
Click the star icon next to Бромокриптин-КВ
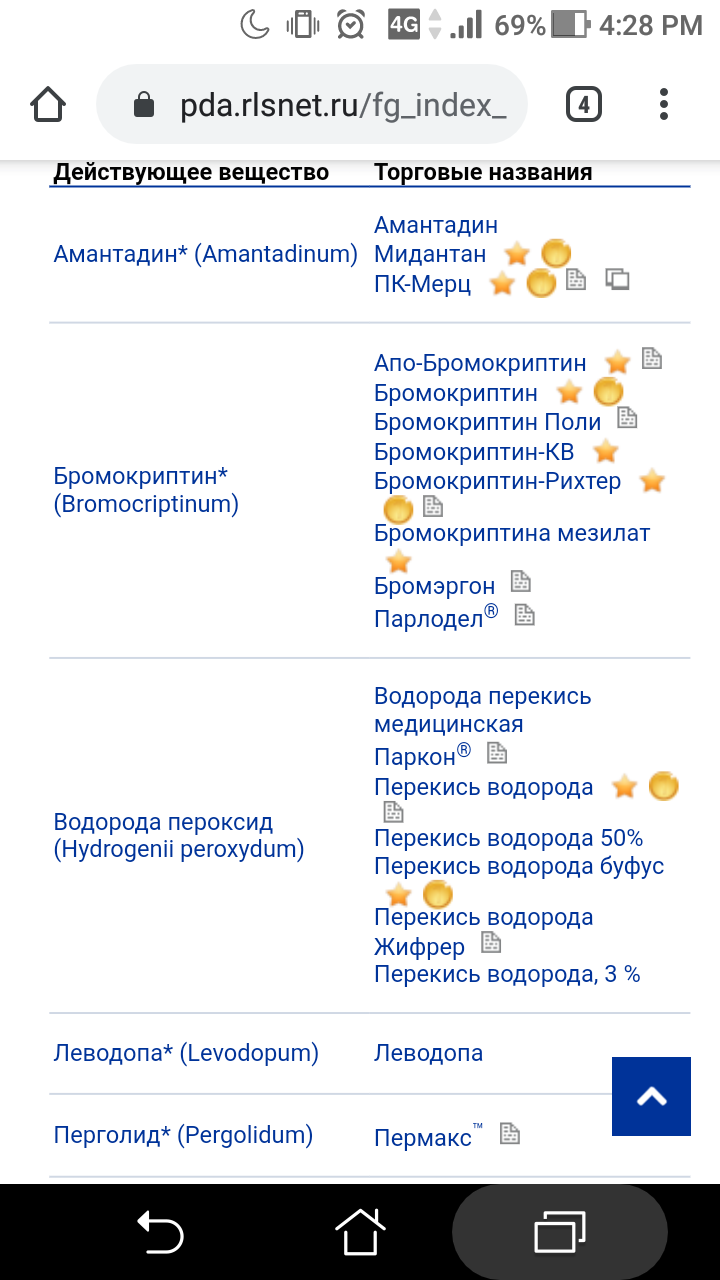606,452
